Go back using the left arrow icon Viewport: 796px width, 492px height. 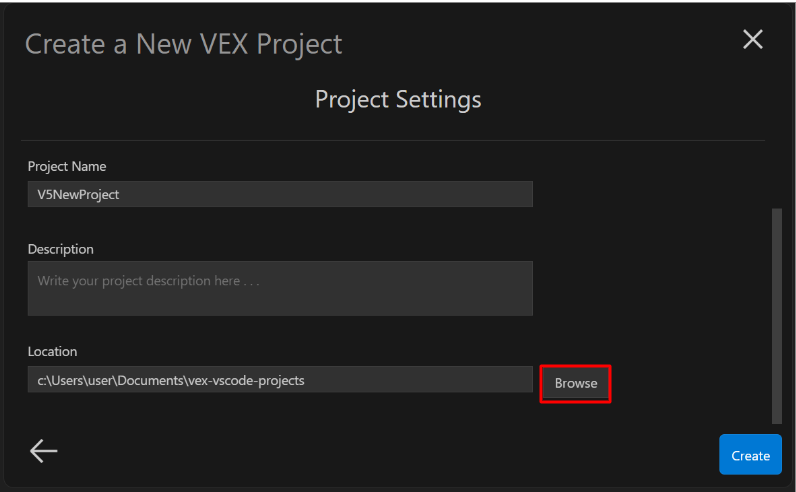coord(43,451)
